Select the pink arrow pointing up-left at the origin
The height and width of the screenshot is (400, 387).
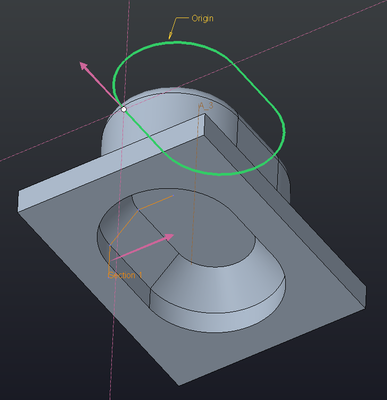coord(100,83)
